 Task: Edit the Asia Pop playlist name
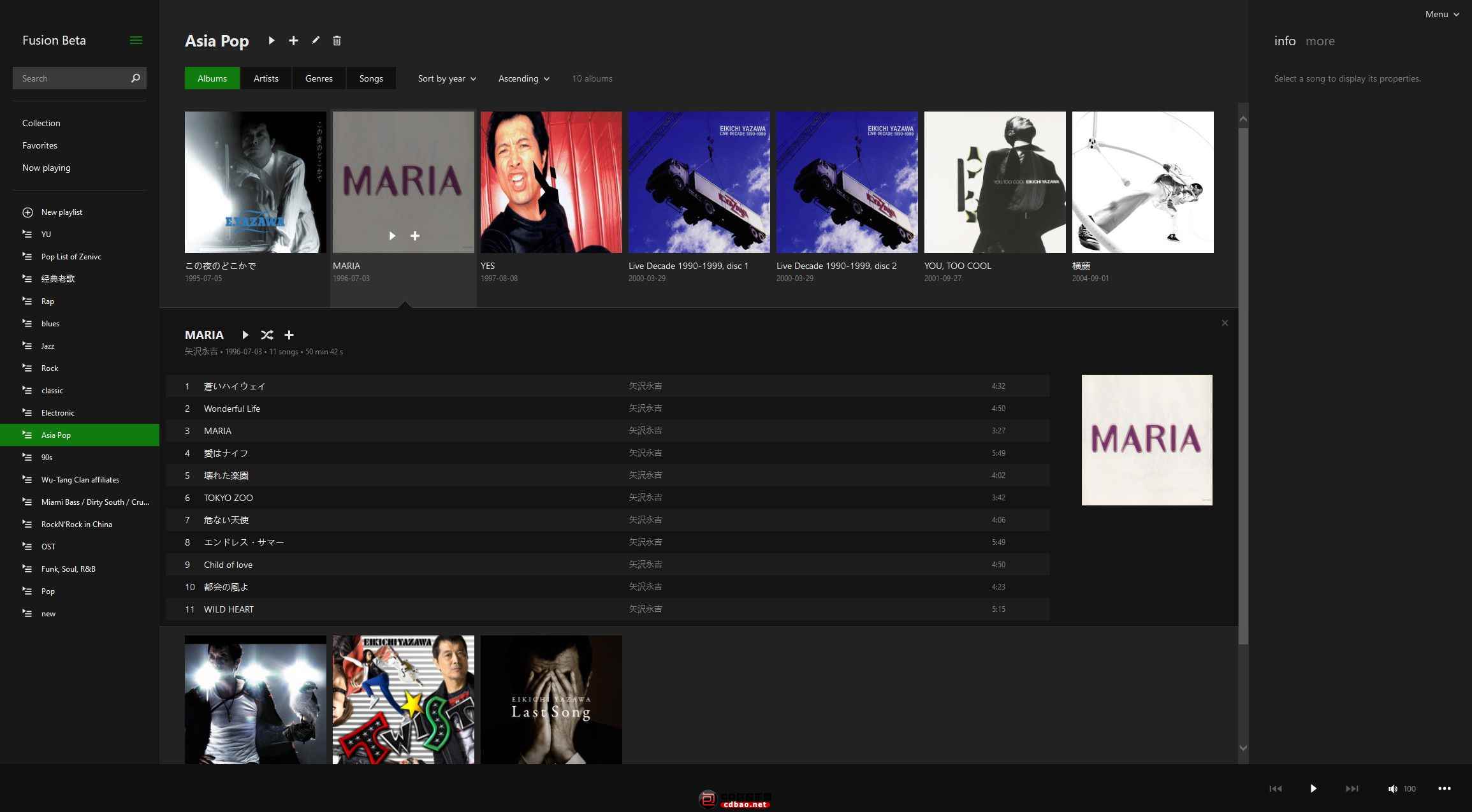[316, 41]
